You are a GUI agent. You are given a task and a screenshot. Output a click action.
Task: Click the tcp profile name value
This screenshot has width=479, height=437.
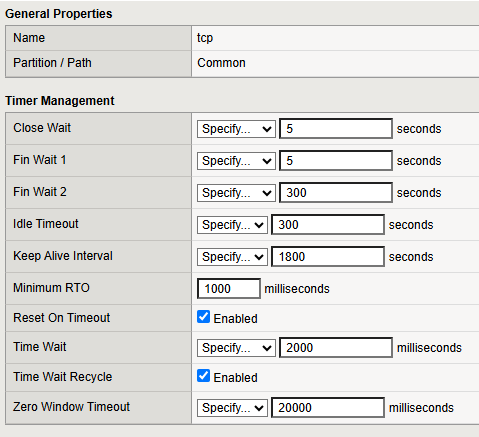pos(205,38)
